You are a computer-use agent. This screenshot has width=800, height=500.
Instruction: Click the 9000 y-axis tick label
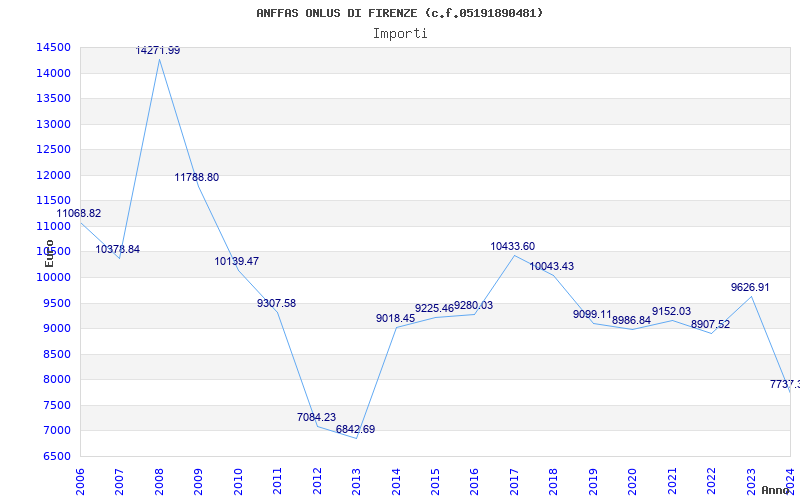pyautogui.click(x=56, y=329)
